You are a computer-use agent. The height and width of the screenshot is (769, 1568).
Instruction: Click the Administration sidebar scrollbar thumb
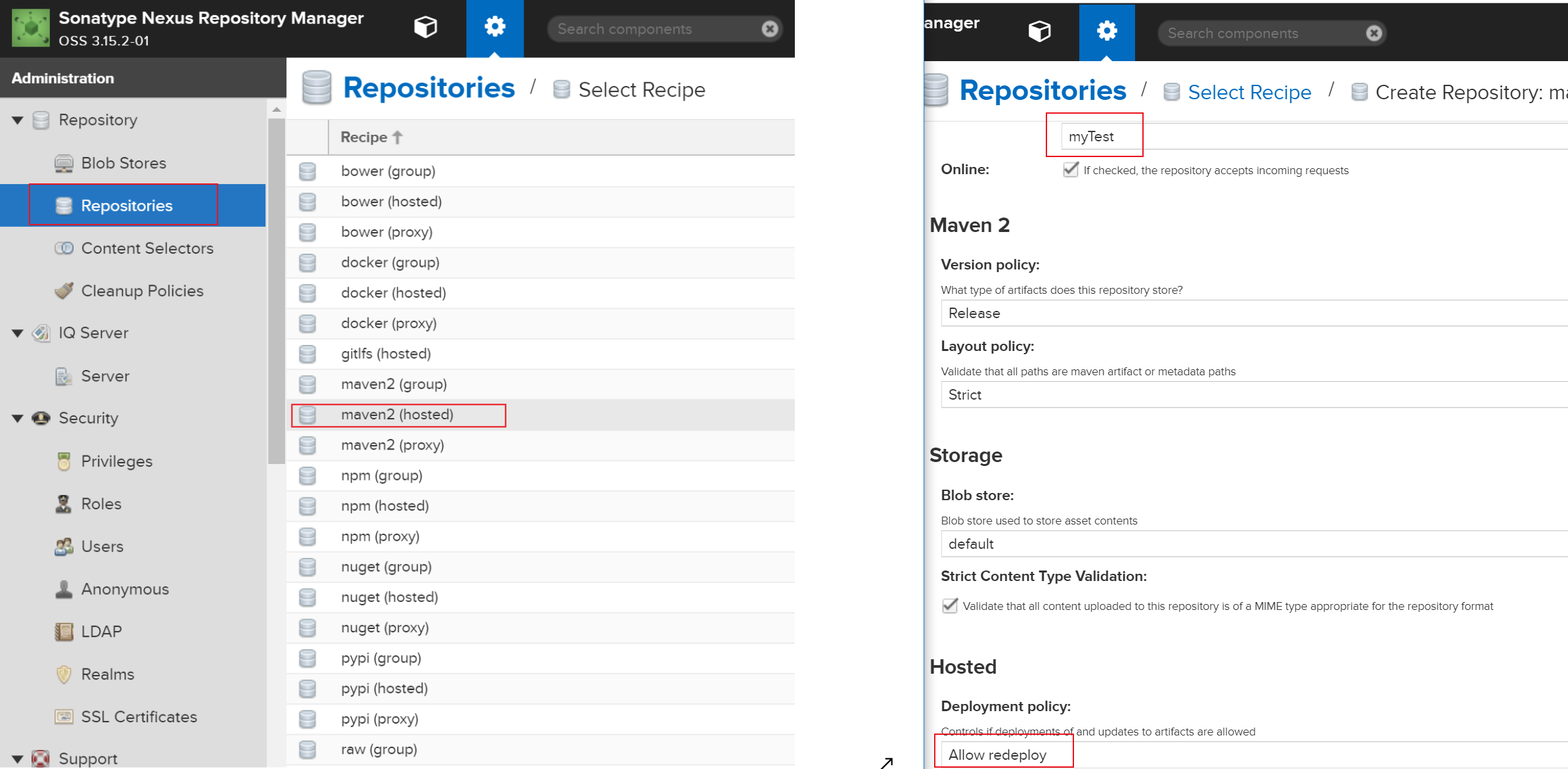(277, 291)
